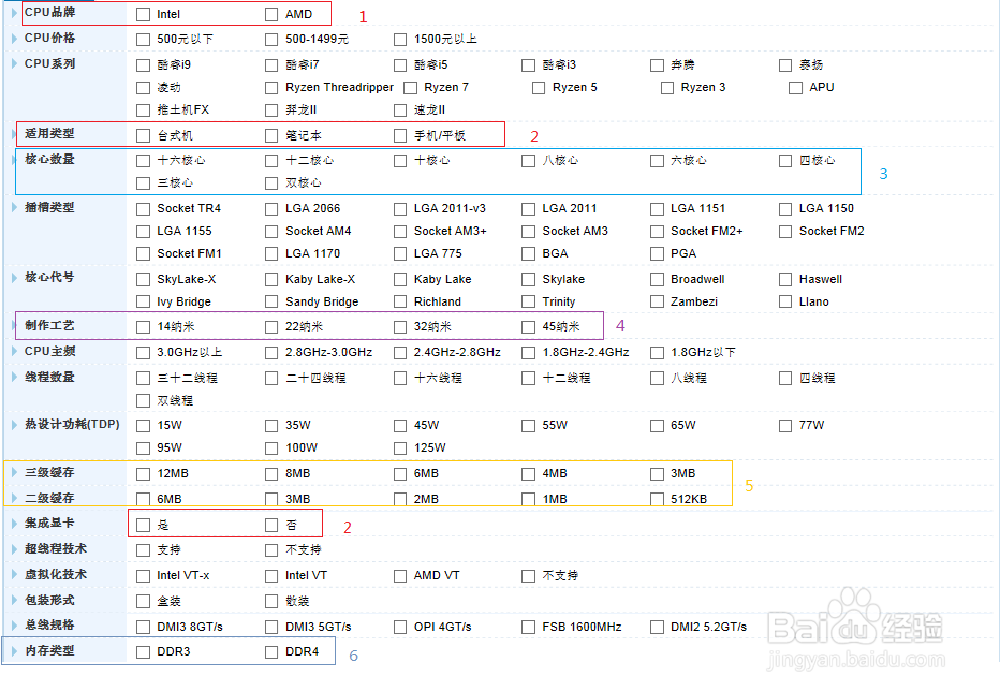Tick the LGA 2066 socket checkbox
Viewport: 1000px width, 694px height.
[272, 209]
